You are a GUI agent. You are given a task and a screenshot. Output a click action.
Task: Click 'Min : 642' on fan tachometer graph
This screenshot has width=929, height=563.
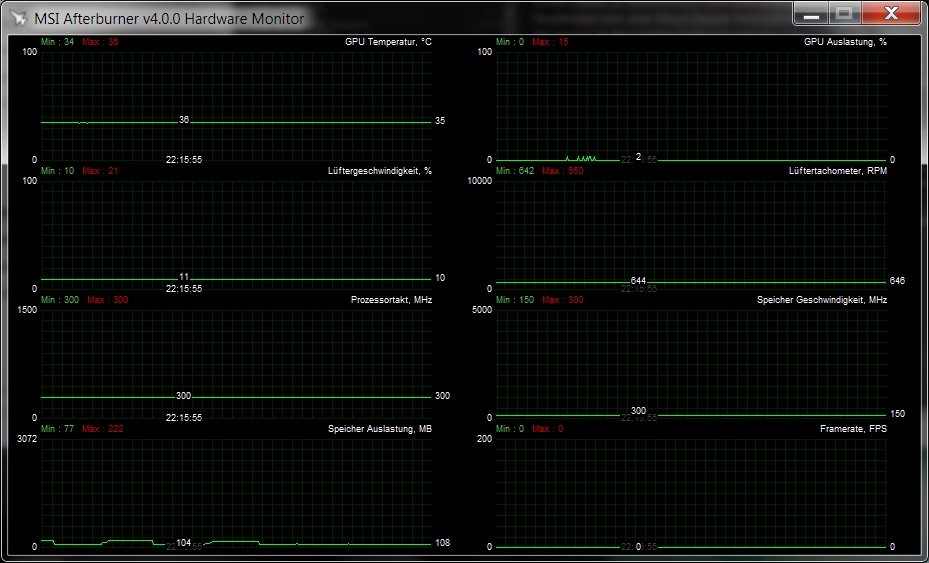pyautogui.click(x=515, y=171)
